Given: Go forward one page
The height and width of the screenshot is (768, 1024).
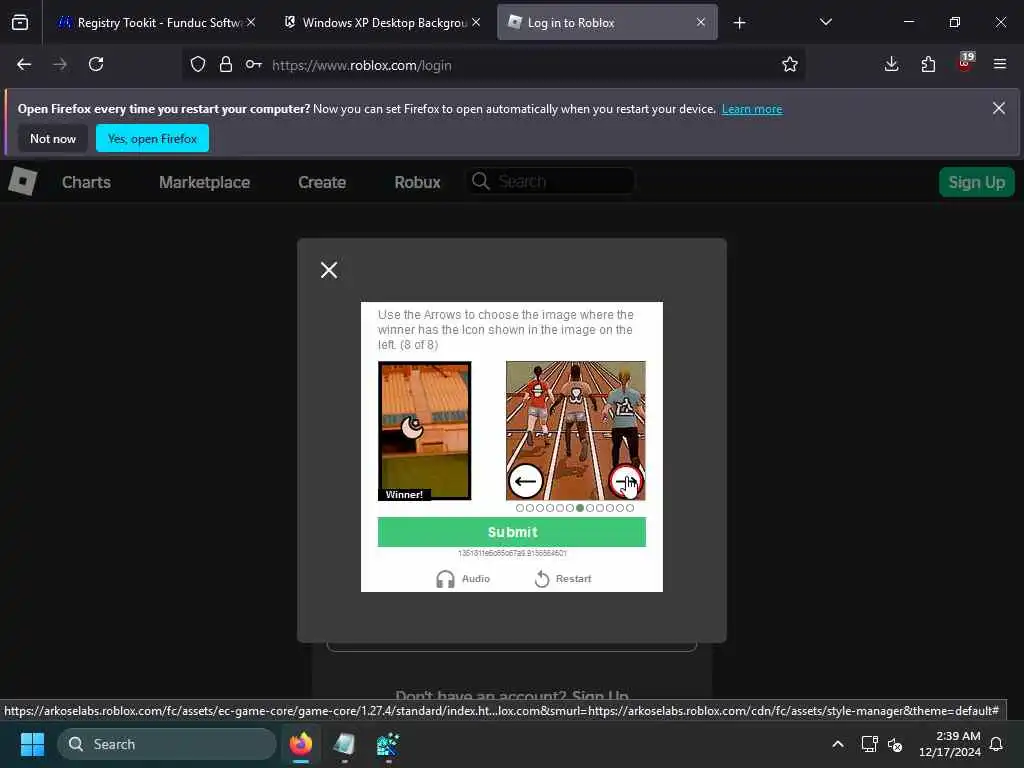Looking at the screenshot, I should (60, 64).
